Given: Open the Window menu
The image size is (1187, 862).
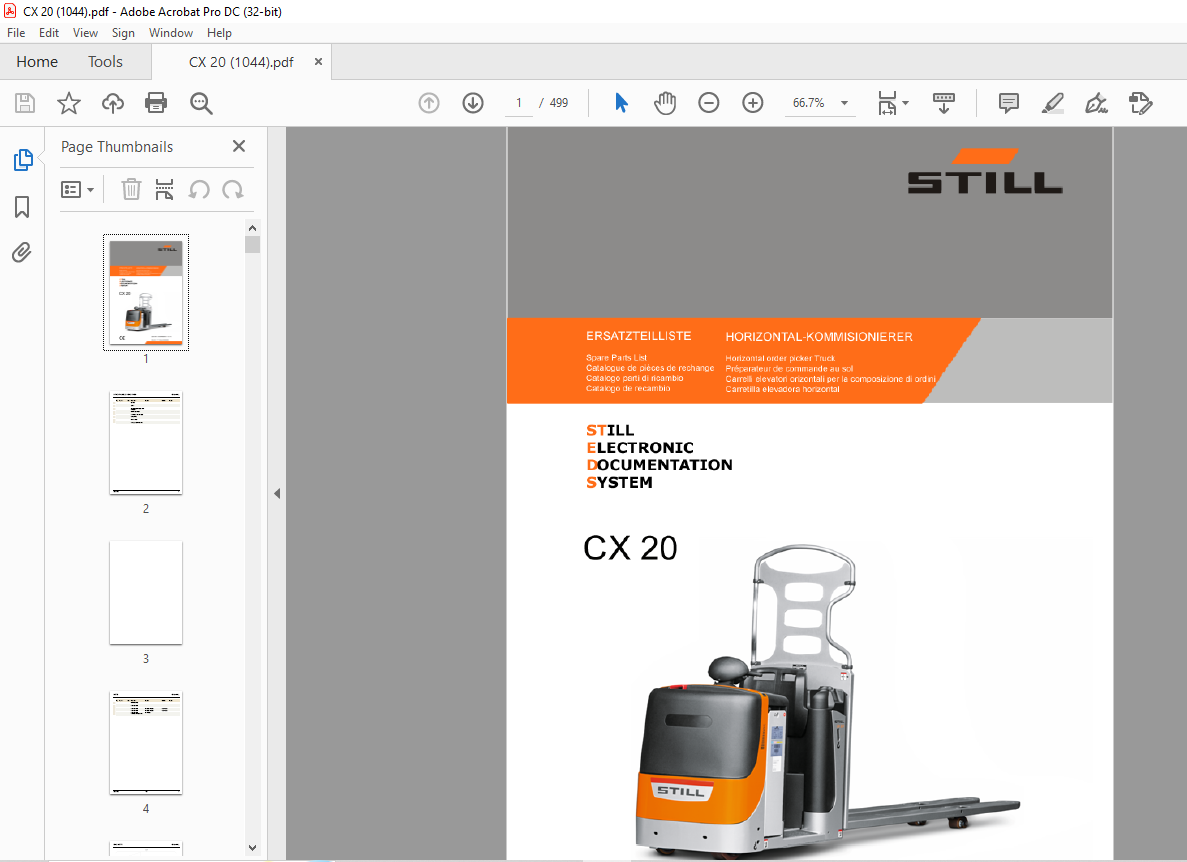Looking at the screenshot, I should pyautogui.click(x=170, y=33).
